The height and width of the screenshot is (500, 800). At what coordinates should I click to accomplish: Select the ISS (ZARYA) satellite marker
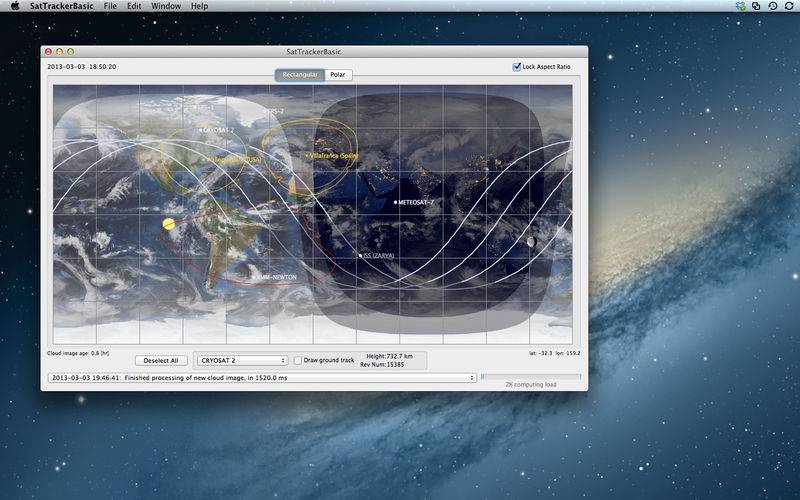(x=360, y=256)
